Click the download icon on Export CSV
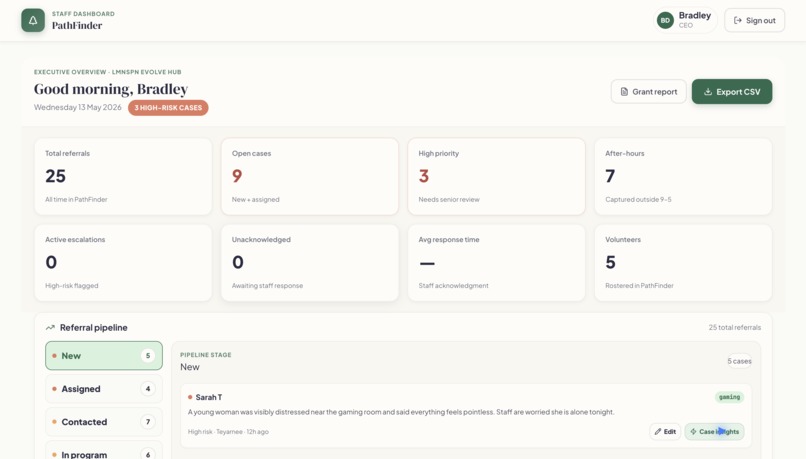 (x=708, y=91)
